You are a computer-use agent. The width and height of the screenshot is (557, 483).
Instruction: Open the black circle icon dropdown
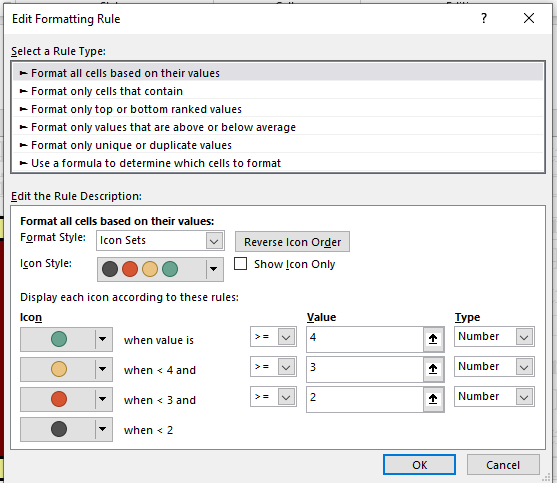(66, 429)
